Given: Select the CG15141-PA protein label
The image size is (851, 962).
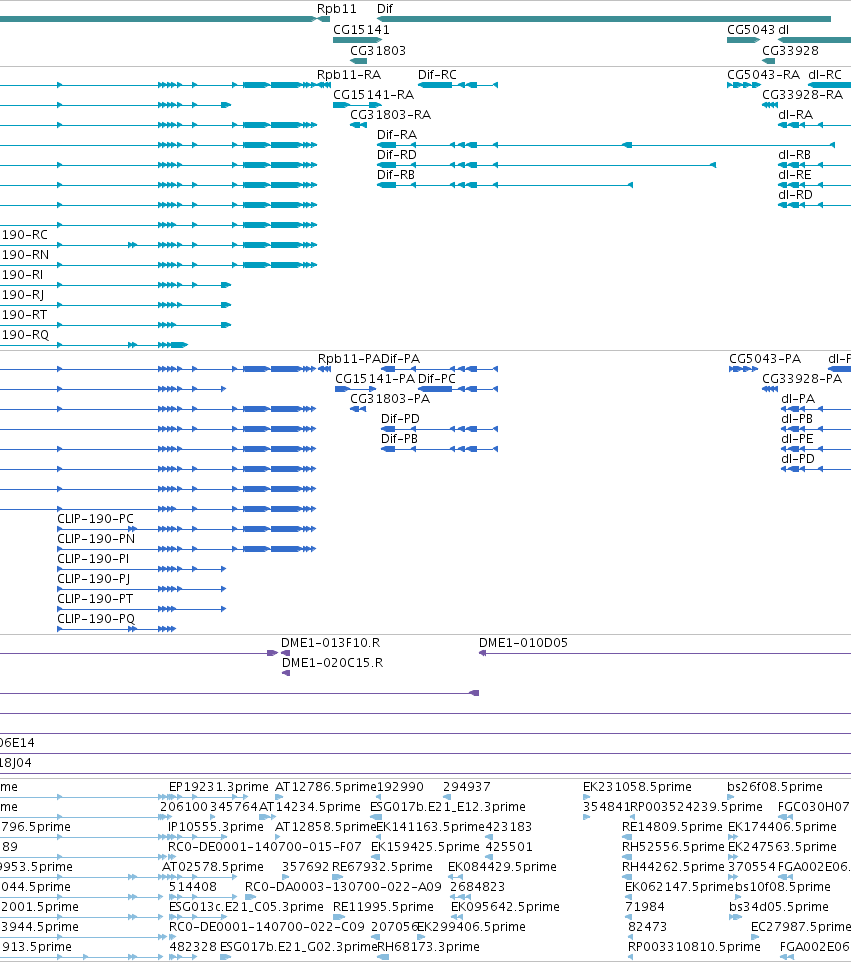Looking at the screenshot, I should pos(375,379).
